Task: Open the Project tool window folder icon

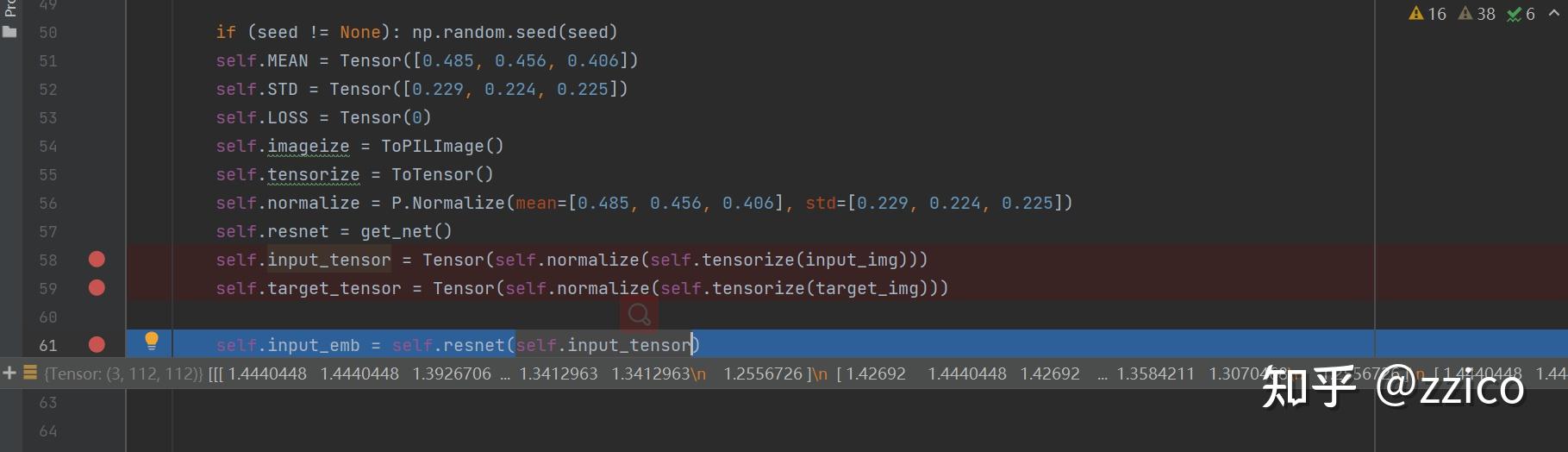Action: click(x=9, y=32)
